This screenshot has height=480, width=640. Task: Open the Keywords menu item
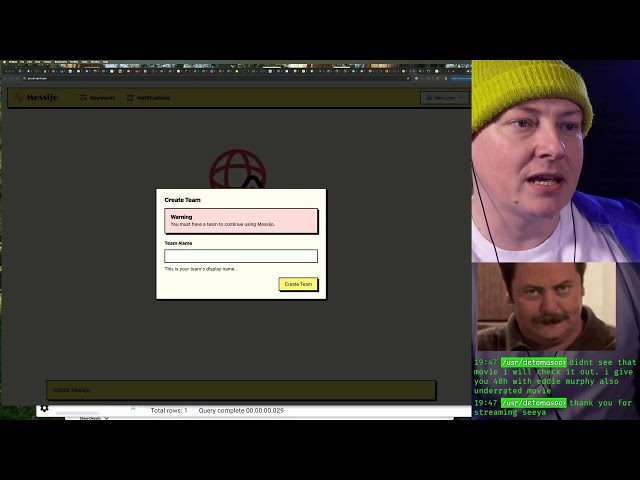(98, 98)
